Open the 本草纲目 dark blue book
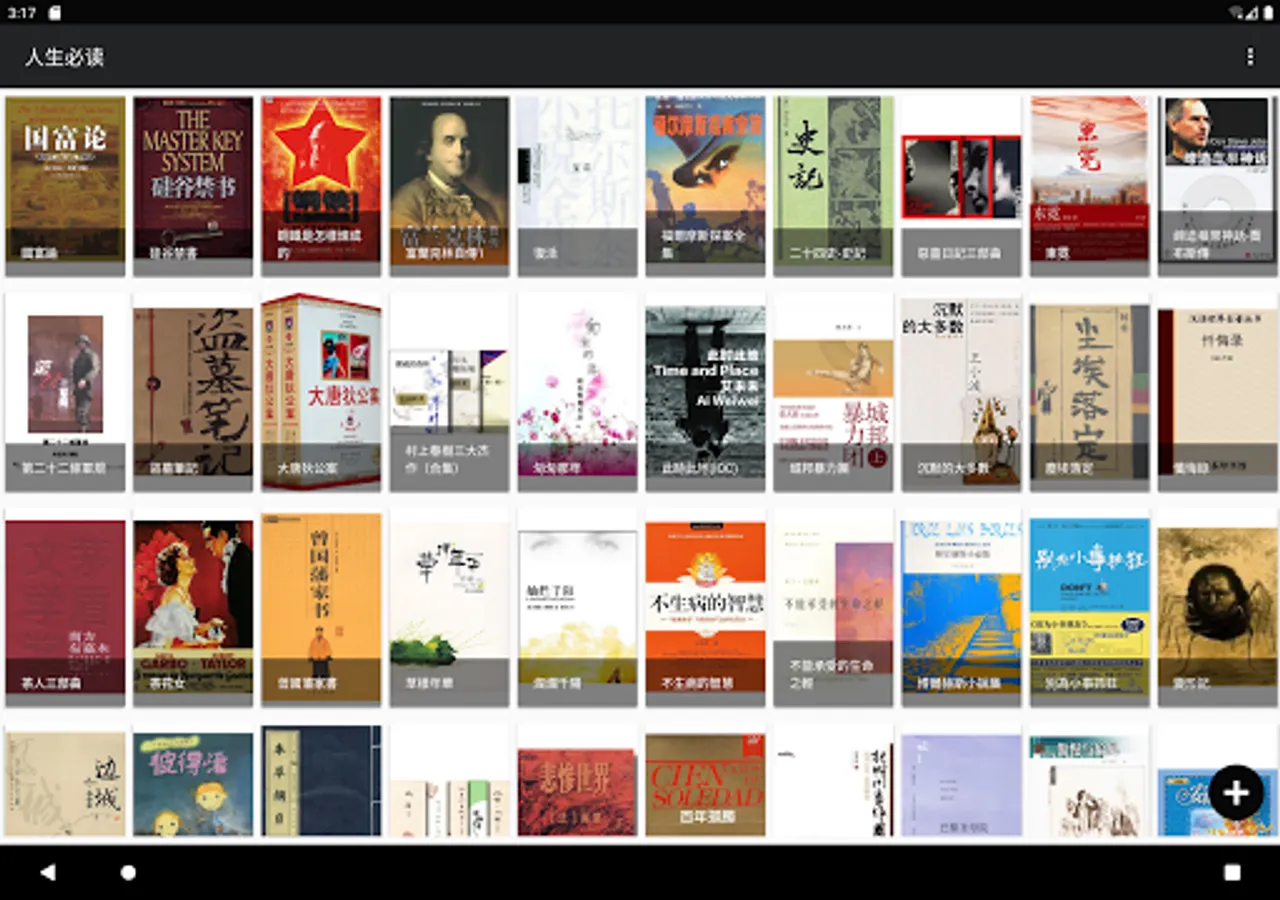The image size is (1280, 900). coord(321,783)
